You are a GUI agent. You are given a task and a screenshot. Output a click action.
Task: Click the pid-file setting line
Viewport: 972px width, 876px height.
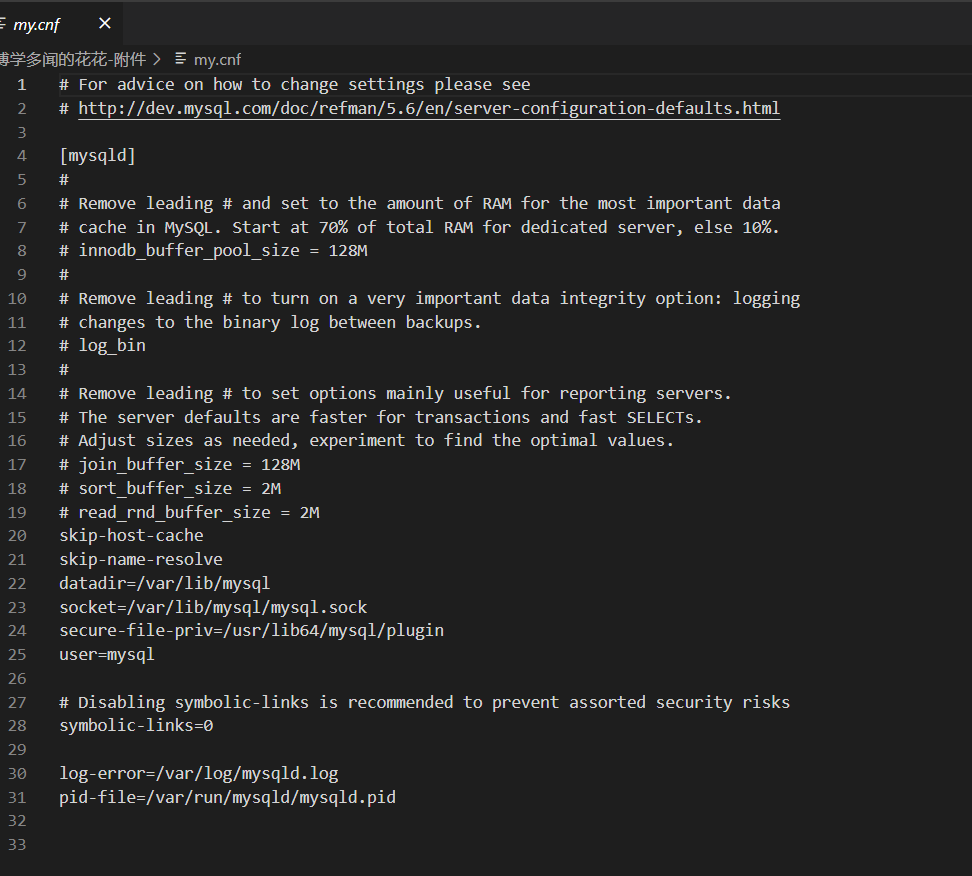tap(227, 797)
